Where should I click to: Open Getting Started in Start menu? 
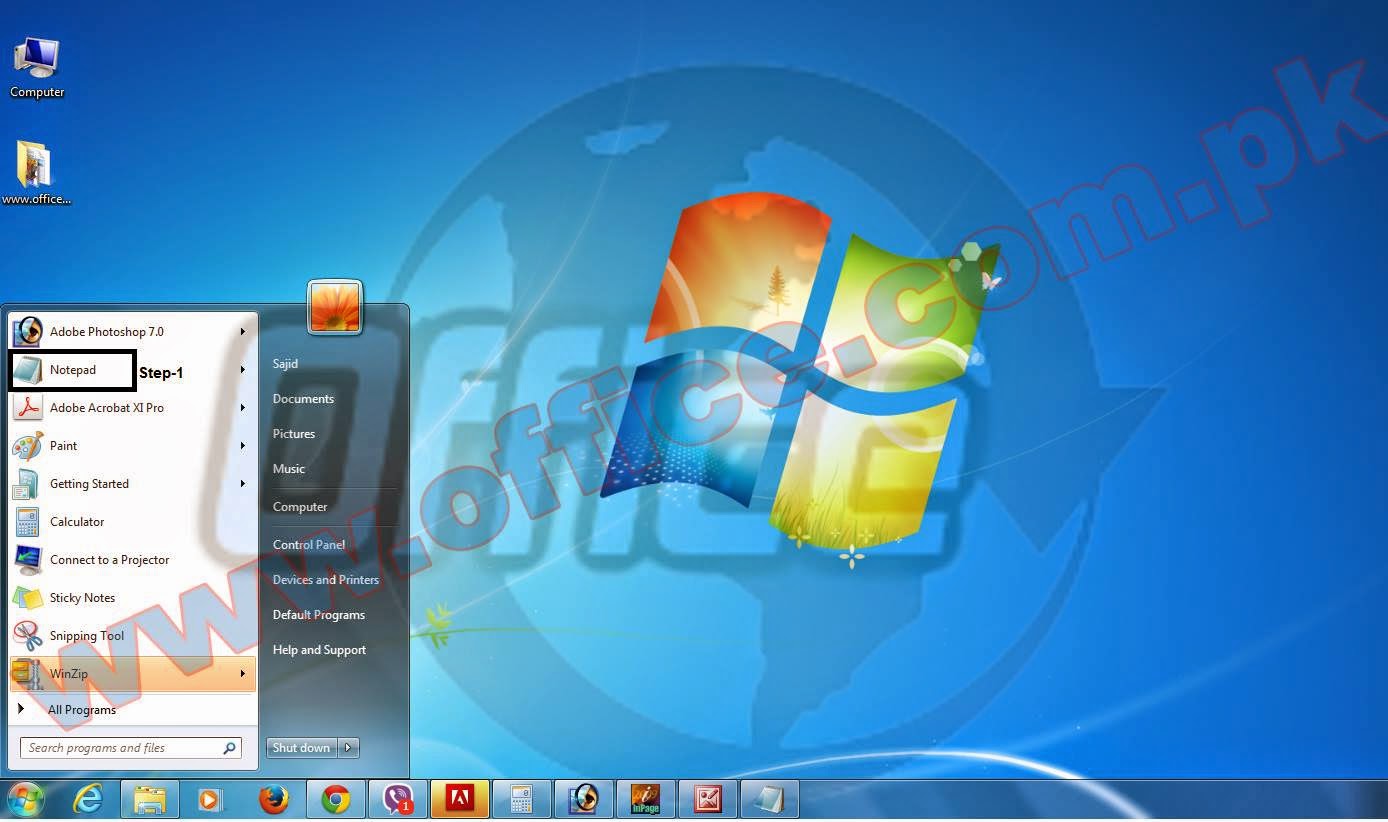pos(133,484)
